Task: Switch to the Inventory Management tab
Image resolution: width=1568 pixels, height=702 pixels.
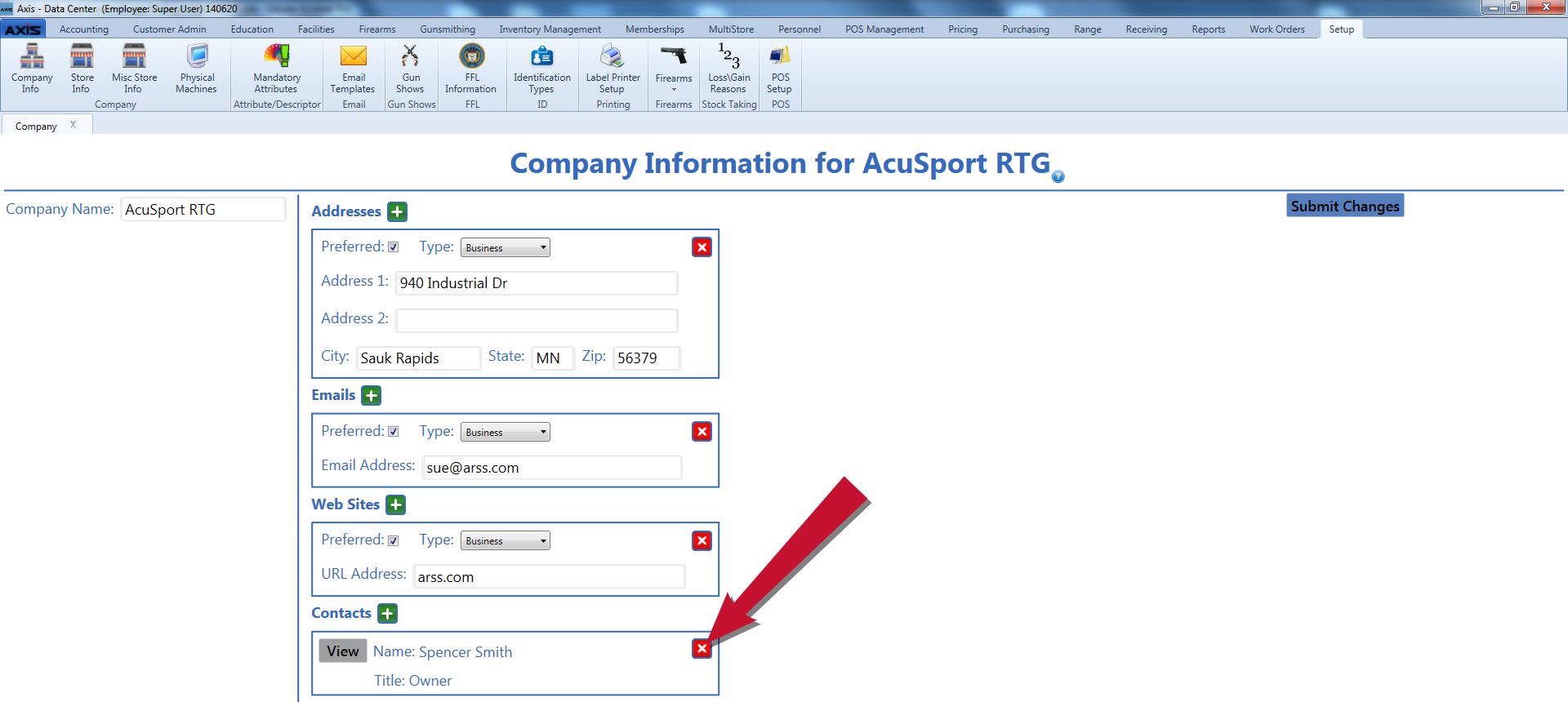Action: tap(550, 29)
